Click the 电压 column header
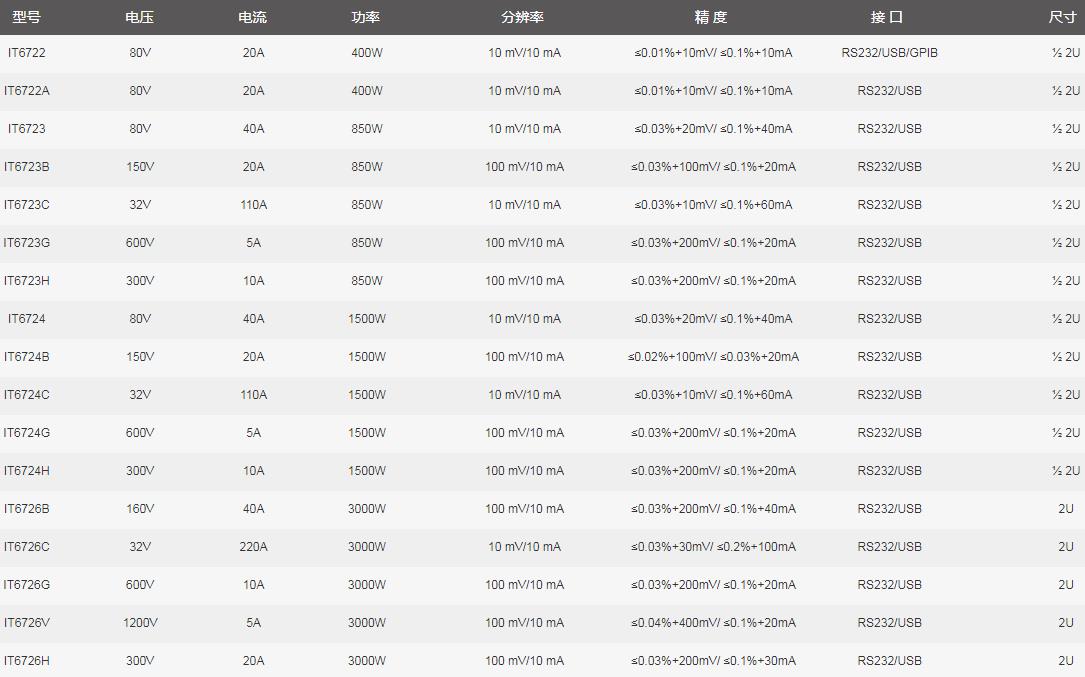The image size is (1085, 677). [x=140, y=17]
